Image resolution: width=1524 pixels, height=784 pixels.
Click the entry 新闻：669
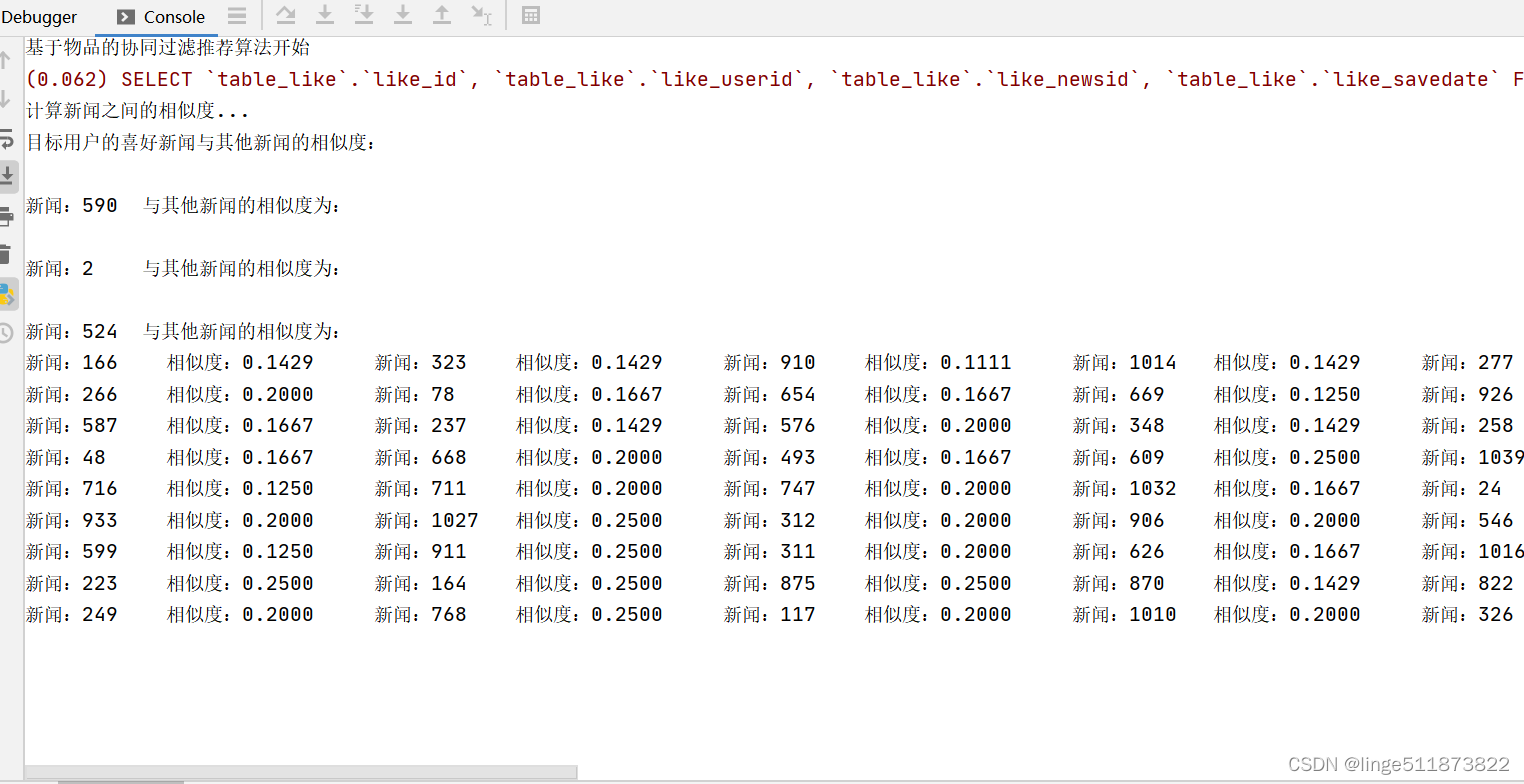point(1119,394)
